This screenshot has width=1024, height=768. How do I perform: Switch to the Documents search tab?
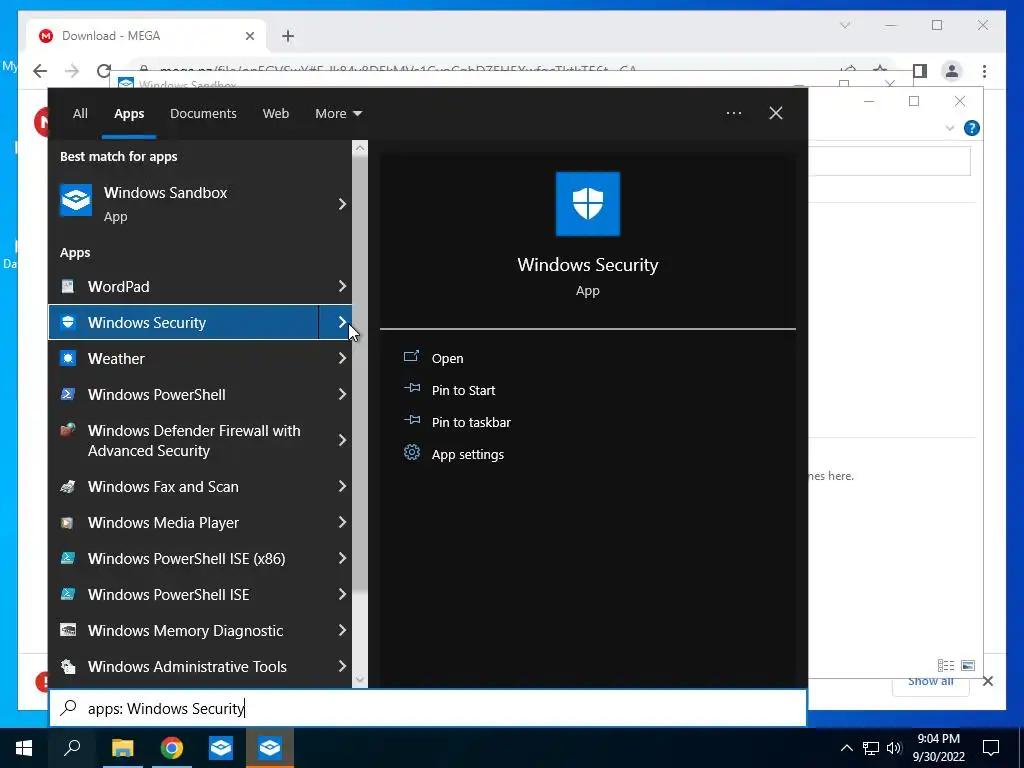point(203,114)
